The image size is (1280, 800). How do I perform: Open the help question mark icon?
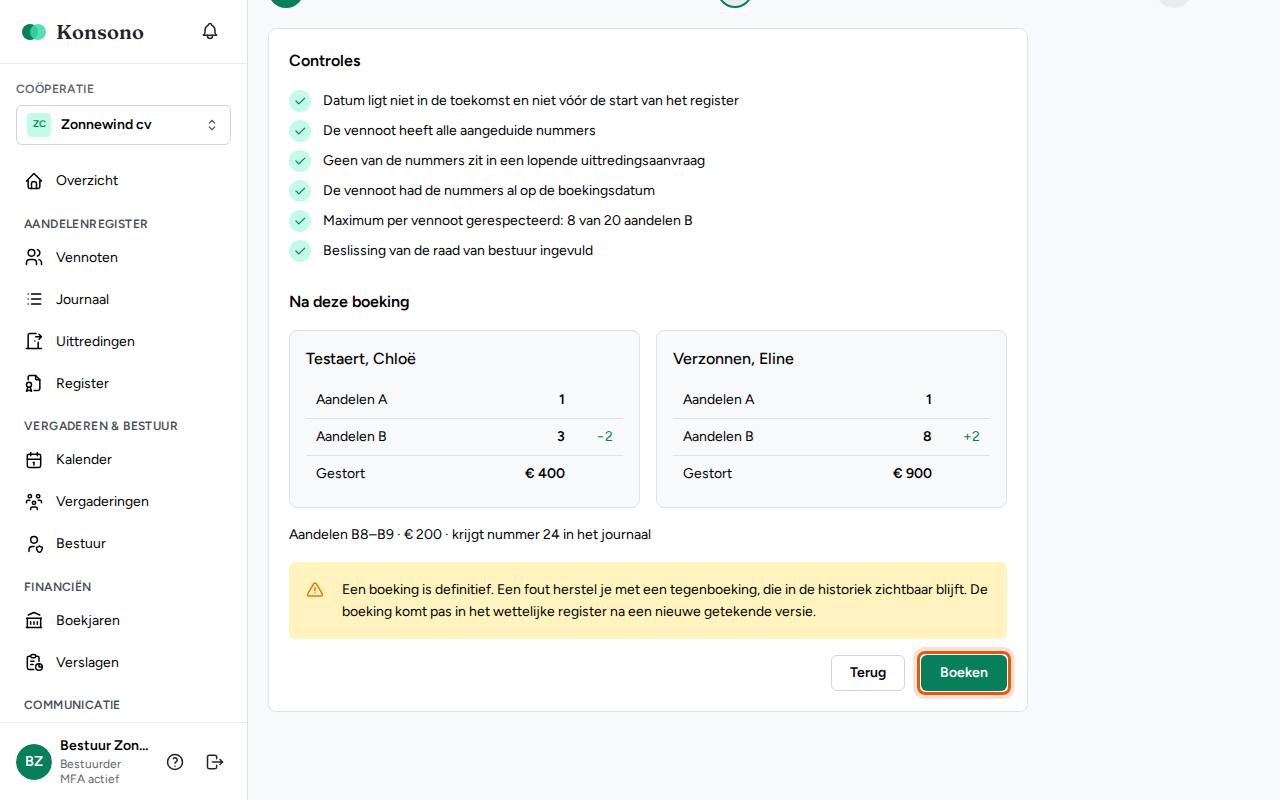coord(175,762)
